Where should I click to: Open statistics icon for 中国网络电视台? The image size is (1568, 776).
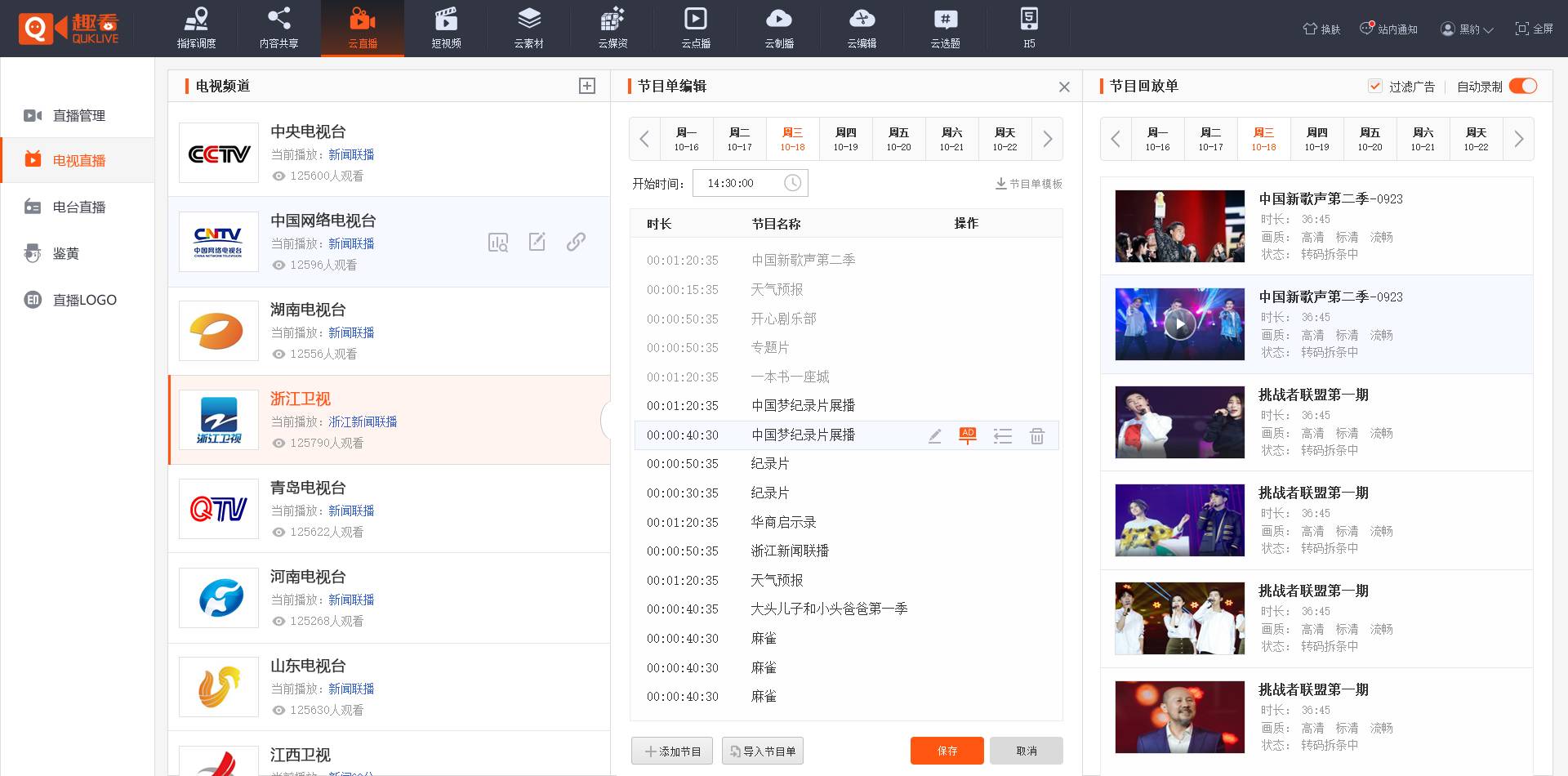tap(497, 242)
